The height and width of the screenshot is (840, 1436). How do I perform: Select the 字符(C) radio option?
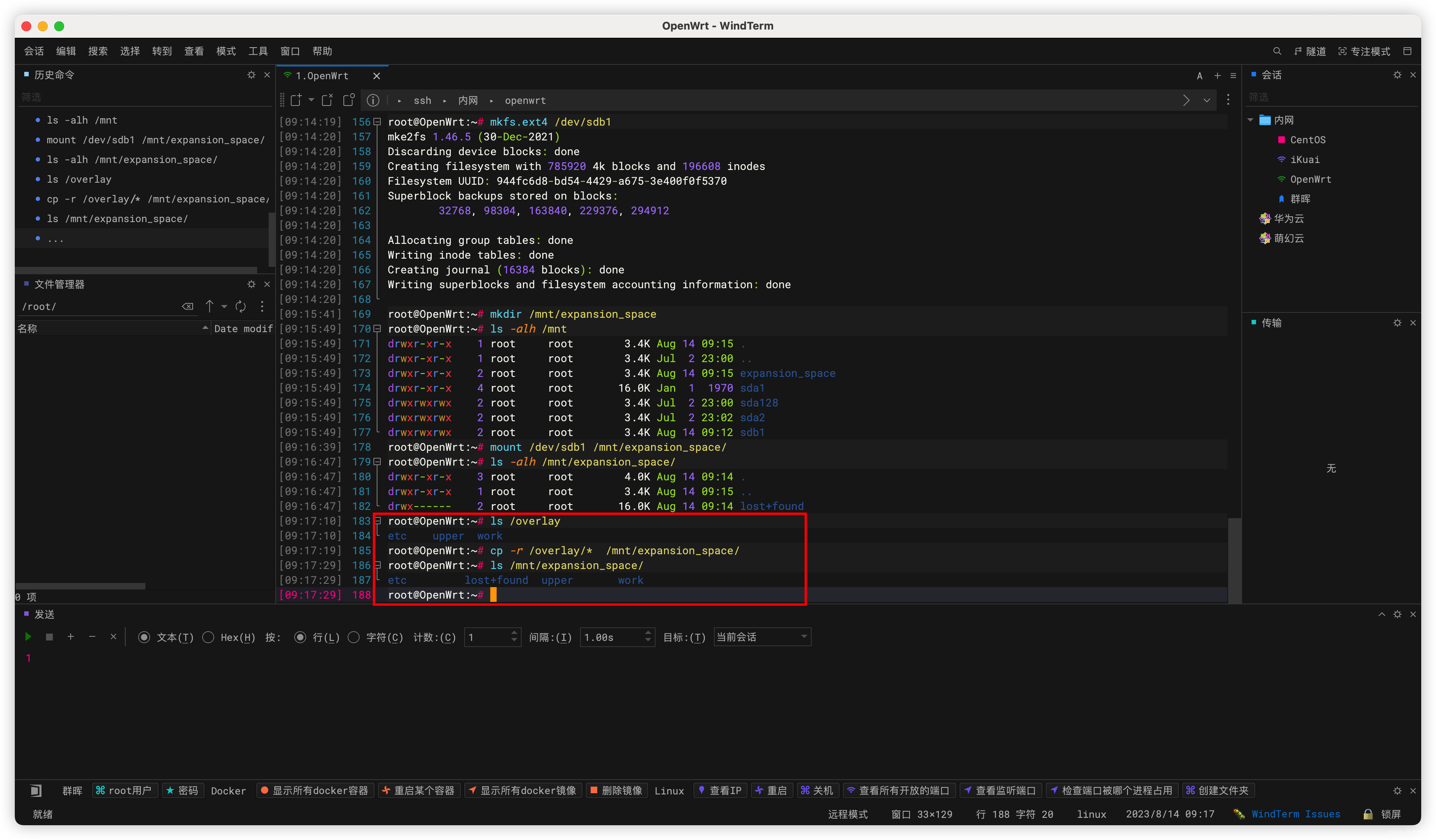point(354,637)
